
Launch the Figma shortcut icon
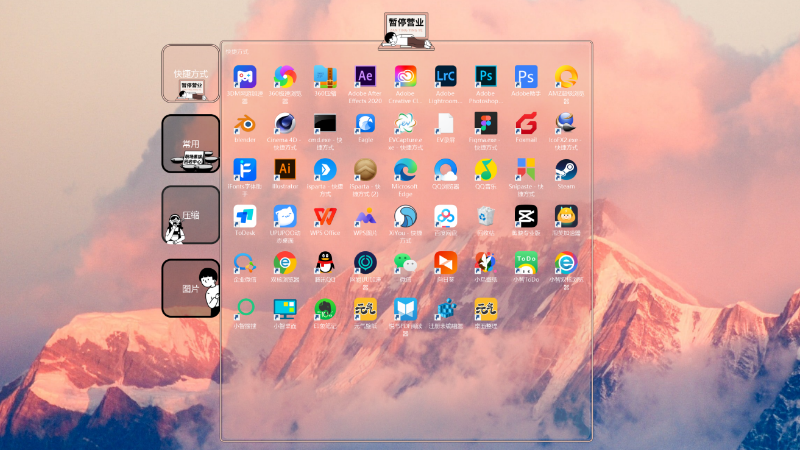tap(486, 123)
